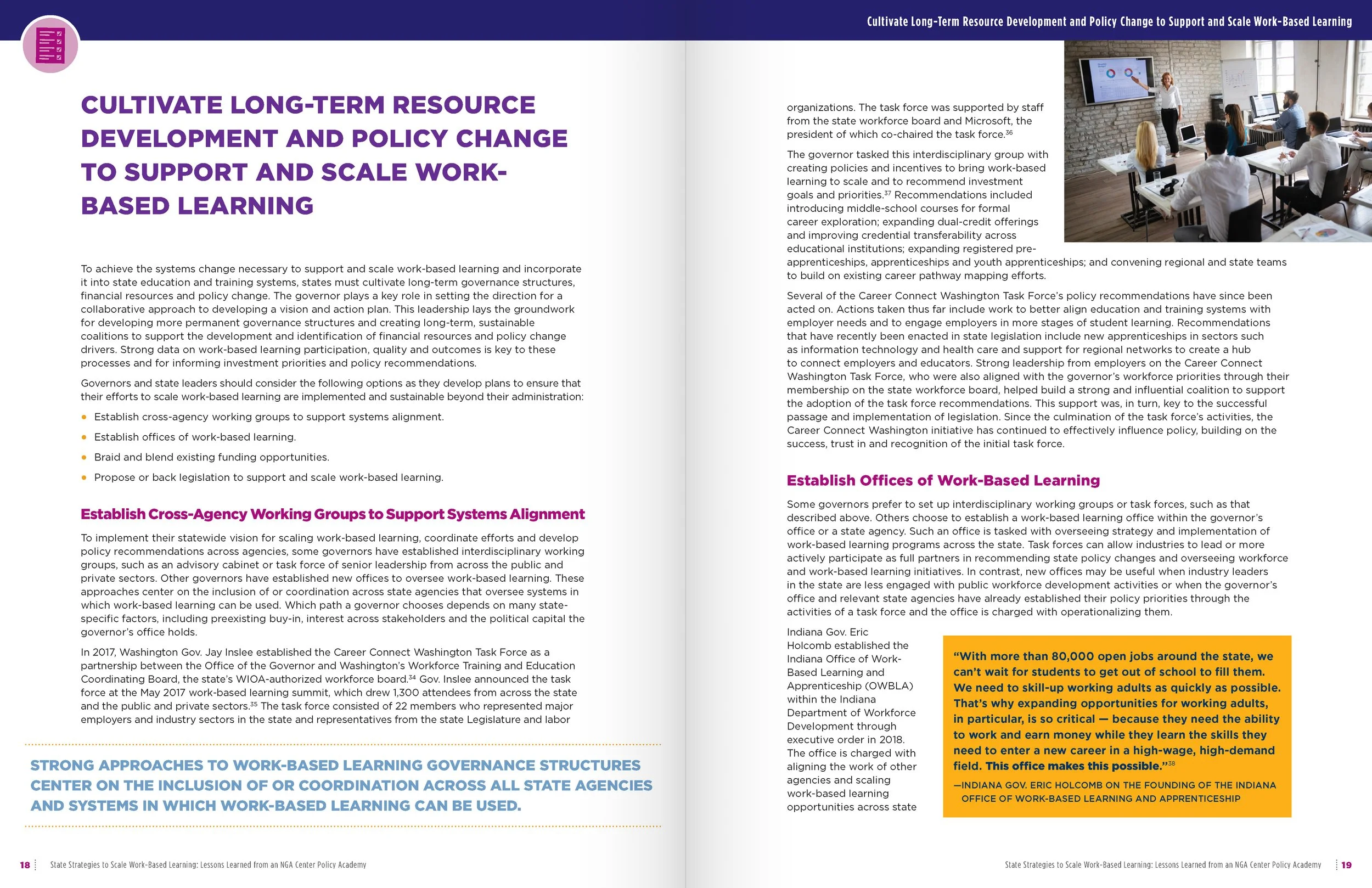Click footnote 36 after 'co-chaired the task force'
Viewport: 1372px width, 888px height.
click(x=1009, y=133)
